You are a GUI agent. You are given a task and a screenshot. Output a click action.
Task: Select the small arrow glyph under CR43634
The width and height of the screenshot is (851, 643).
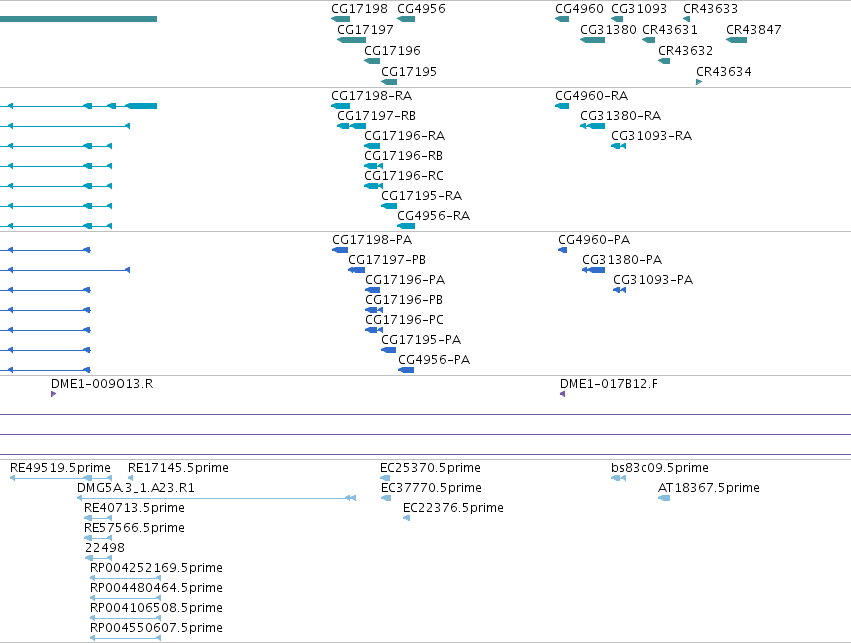(699, 82)
